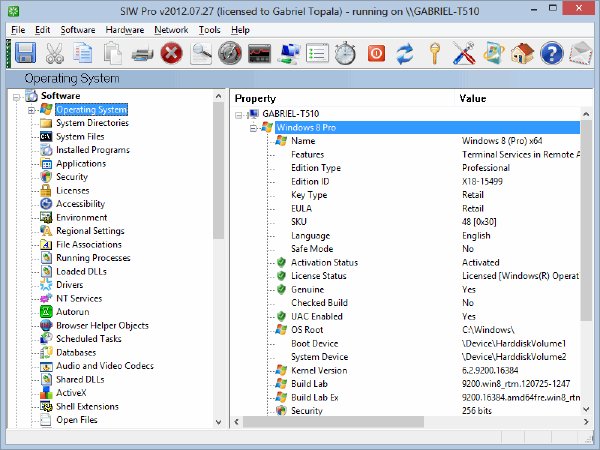Image resolution: width=600 pixels, height=450 pixels.
Task: Select Accessibility in the tree
Action: tap(80, 204)
